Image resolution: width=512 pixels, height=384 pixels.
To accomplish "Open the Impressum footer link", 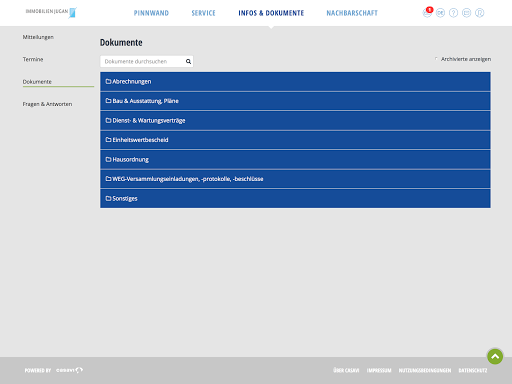I will point(379,370).
